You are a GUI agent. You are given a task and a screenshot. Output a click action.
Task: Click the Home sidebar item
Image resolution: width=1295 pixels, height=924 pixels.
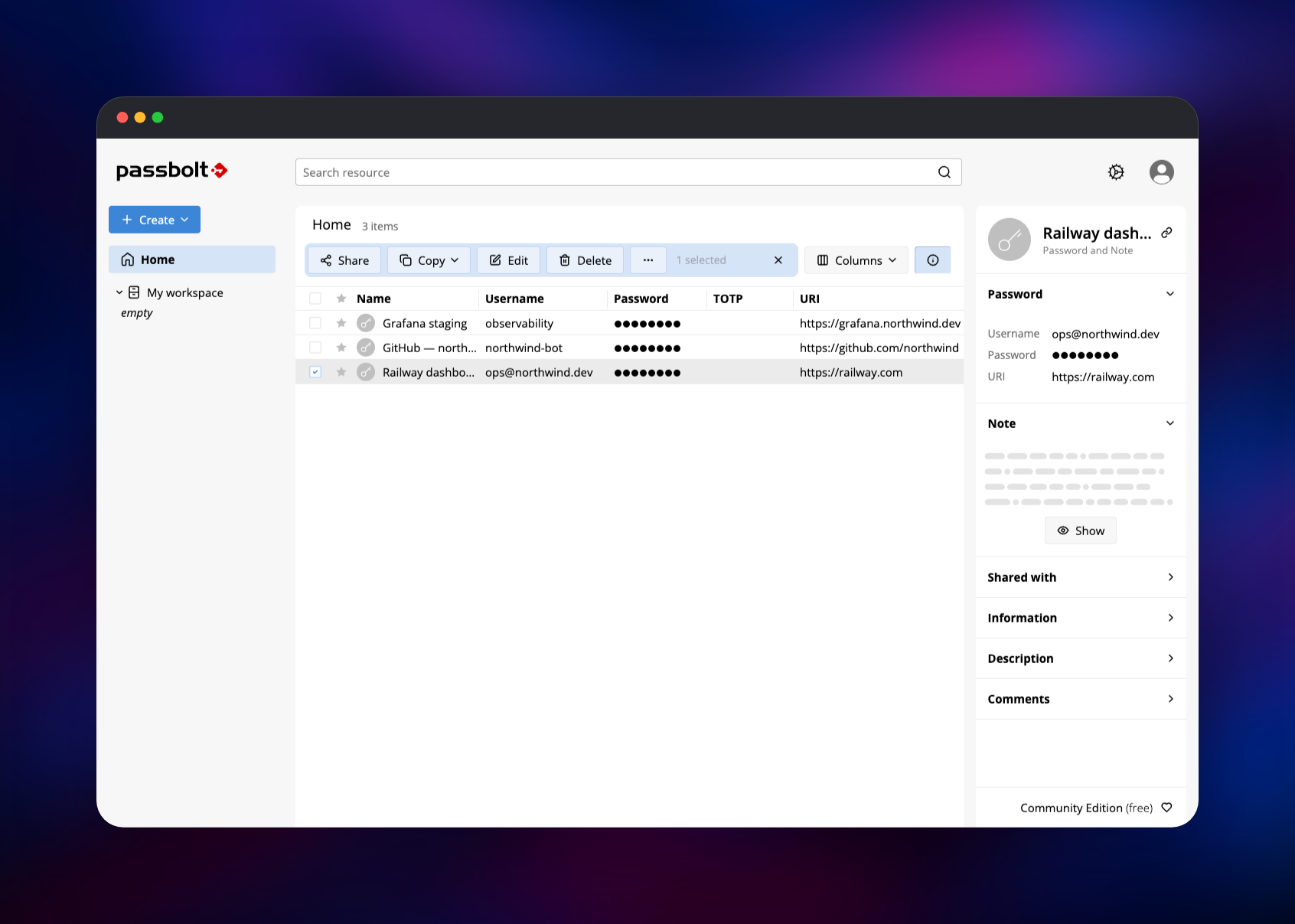(x=192, y=260)
